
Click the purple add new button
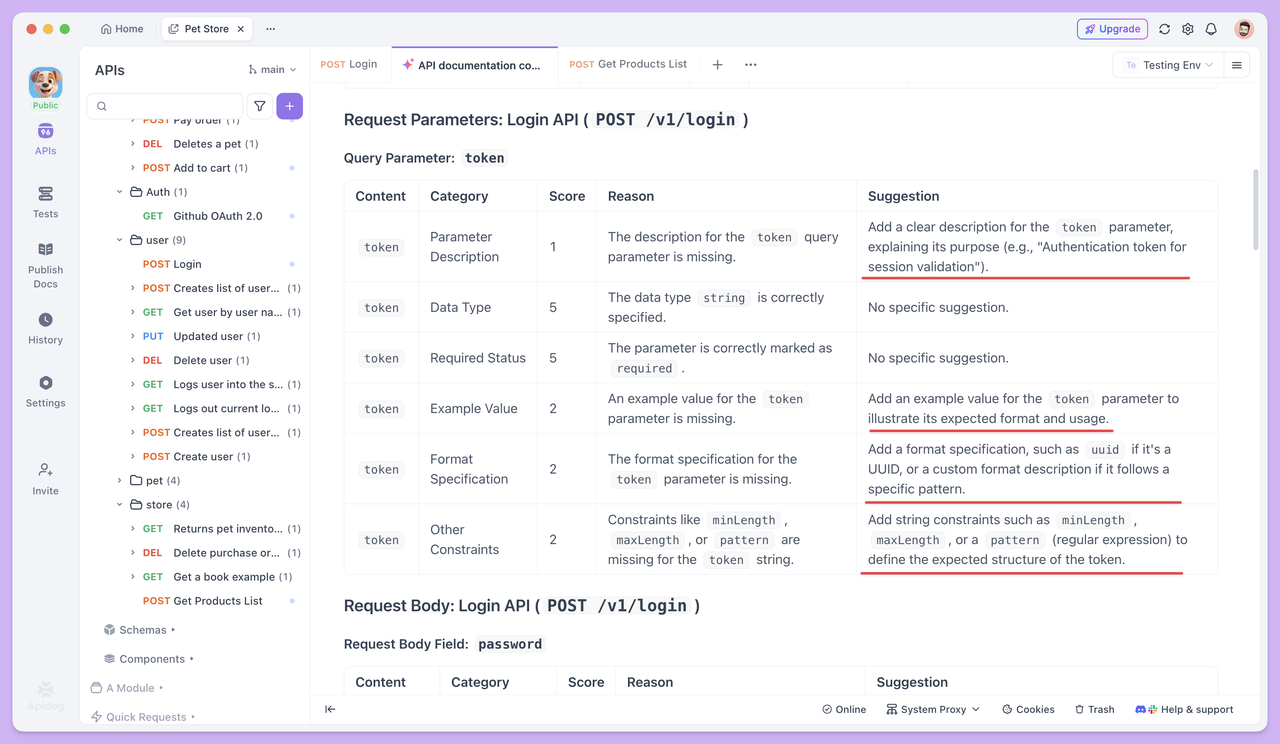pyautogui.click(x=289, y=106)
